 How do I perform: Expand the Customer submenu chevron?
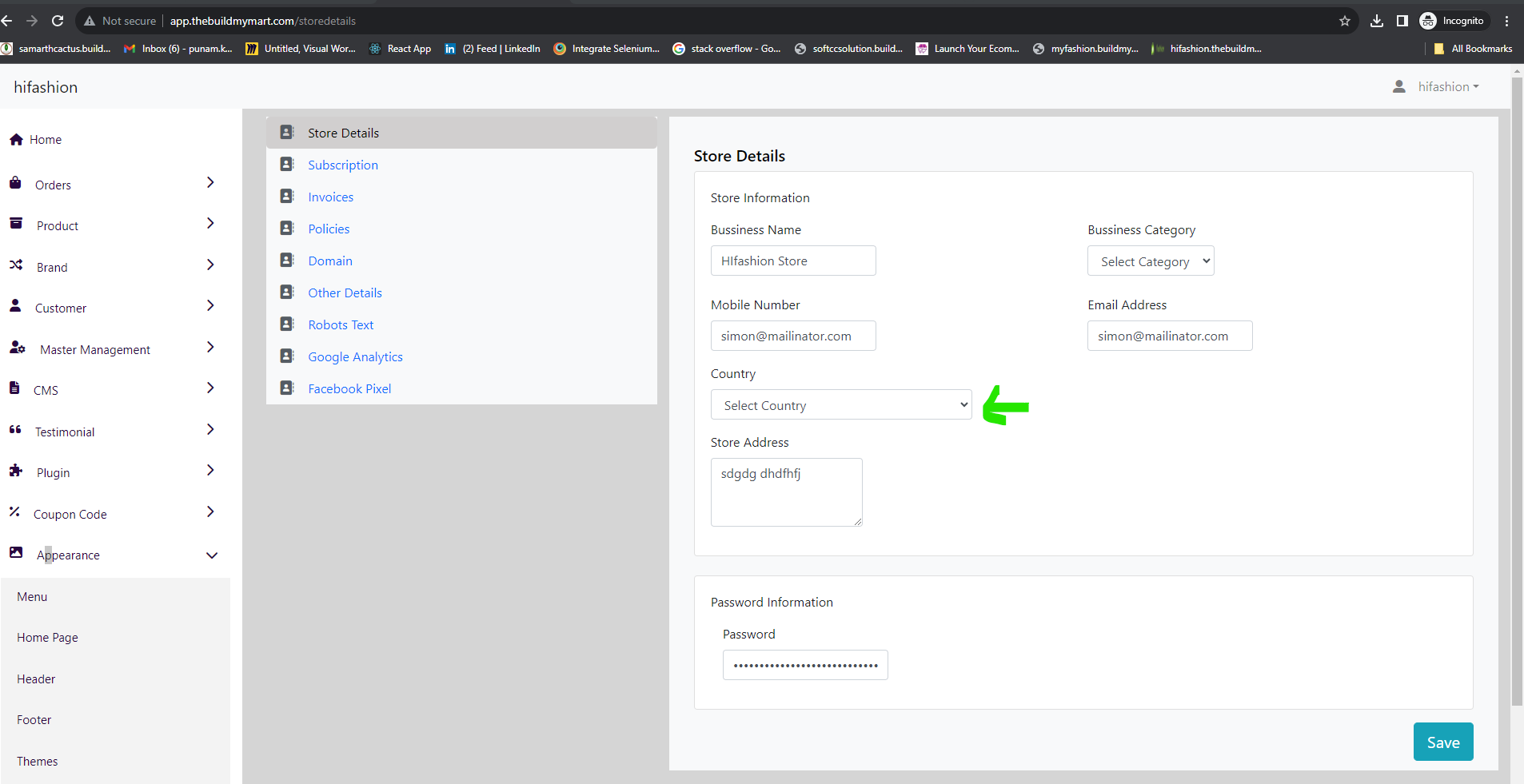point(210,305)
